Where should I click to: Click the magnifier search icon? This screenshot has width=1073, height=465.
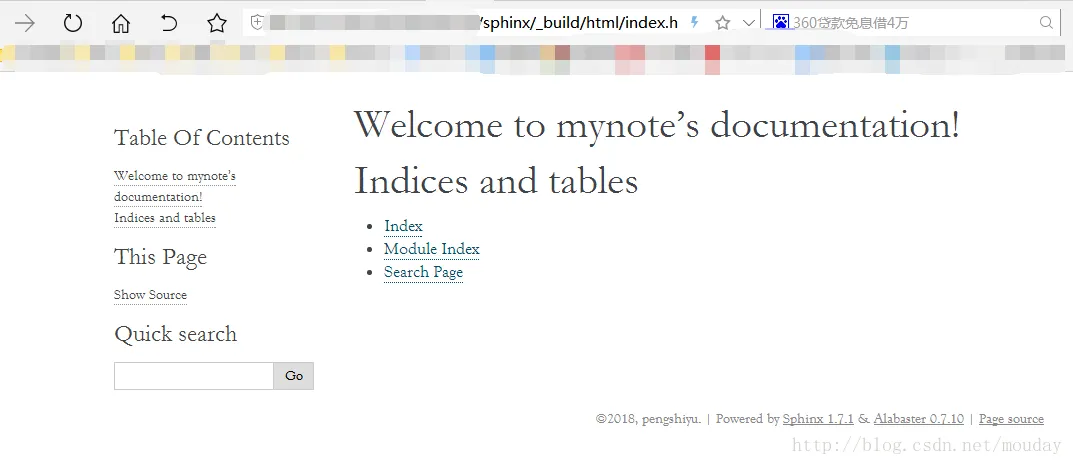click(x=1046, y=23)
